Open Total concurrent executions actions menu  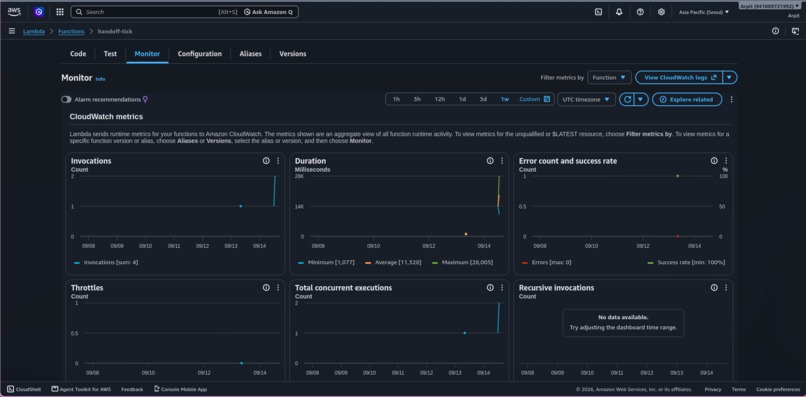(x=502, y=287)
